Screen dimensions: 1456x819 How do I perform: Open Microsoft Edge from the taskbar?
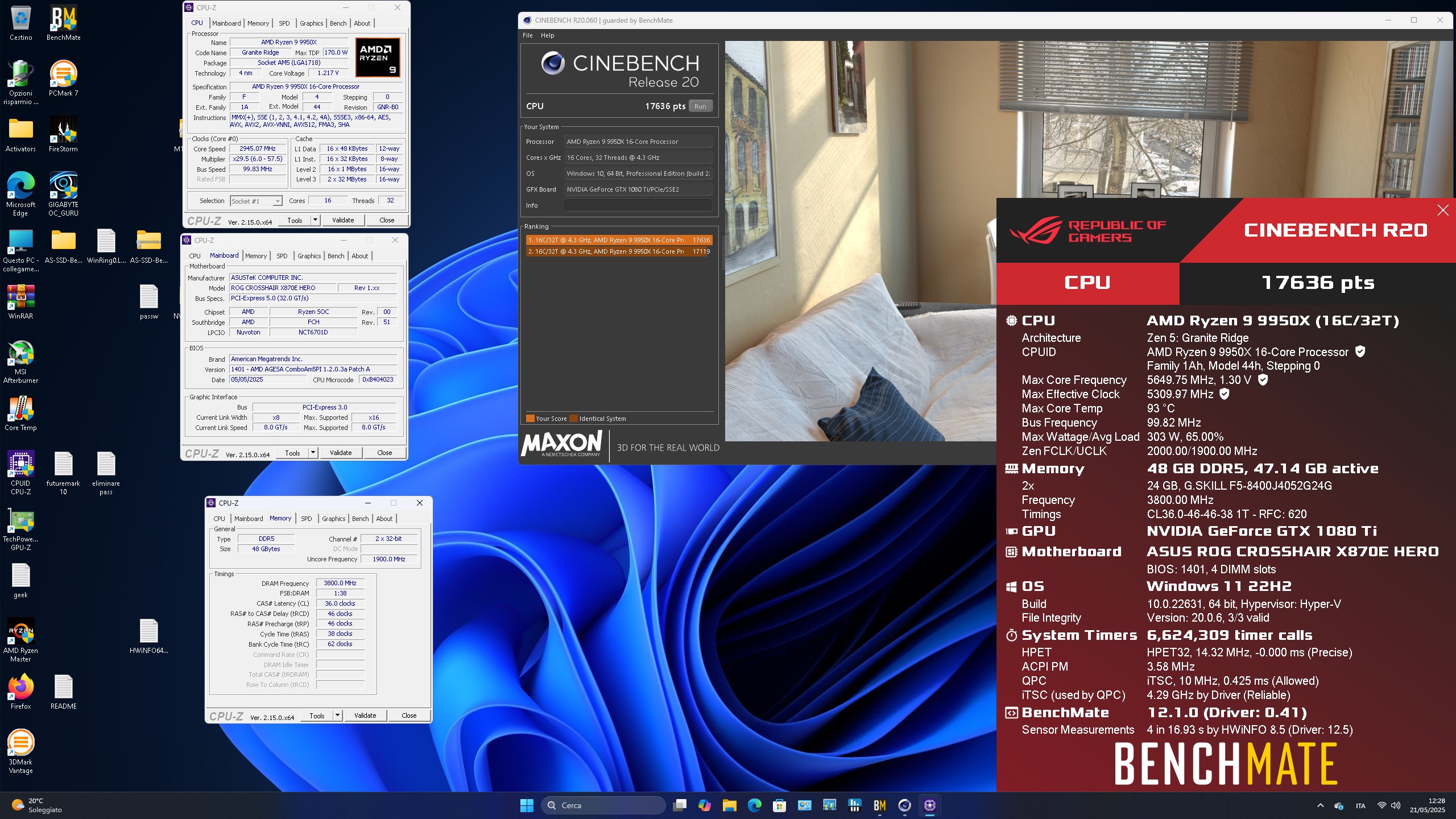coord(754,805)
